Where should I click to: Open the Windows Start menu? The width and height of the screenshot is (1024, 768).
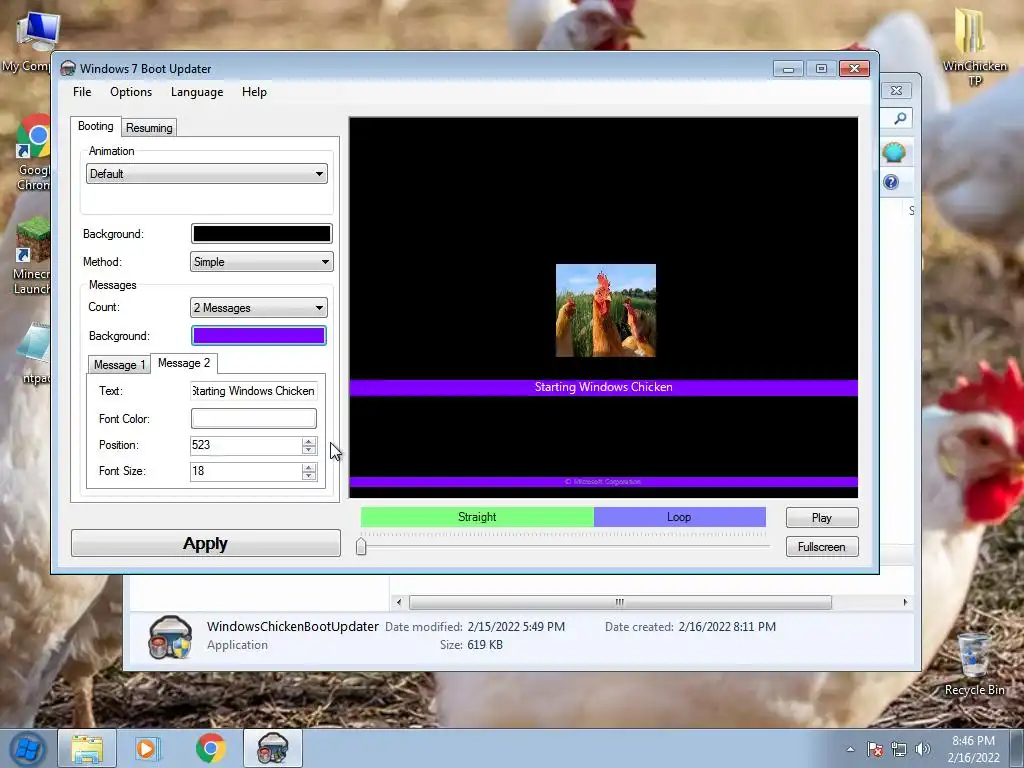[27, 748]
